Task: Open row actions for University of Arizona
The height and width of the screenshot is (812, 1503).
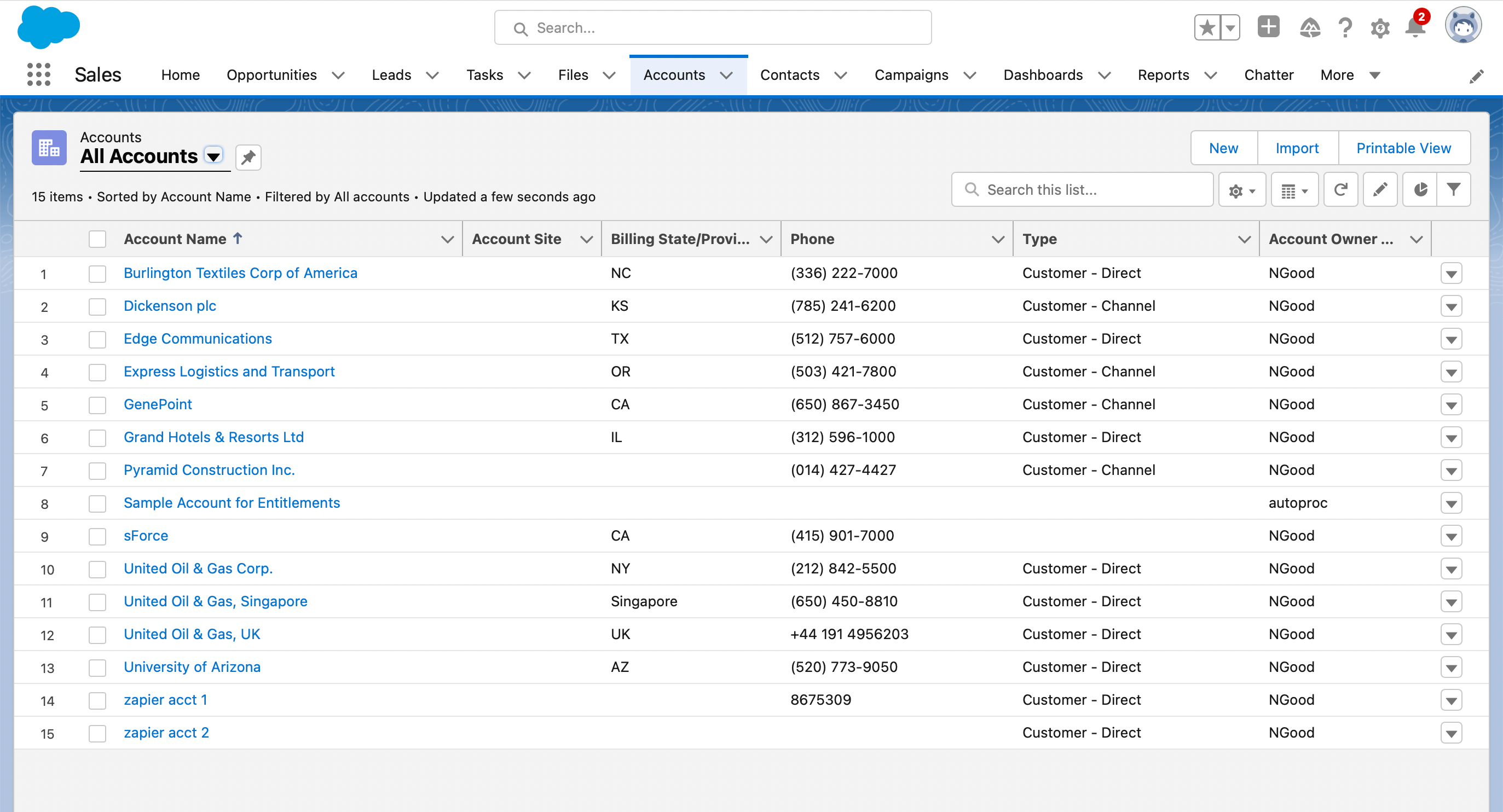Action: point(1451,668)
